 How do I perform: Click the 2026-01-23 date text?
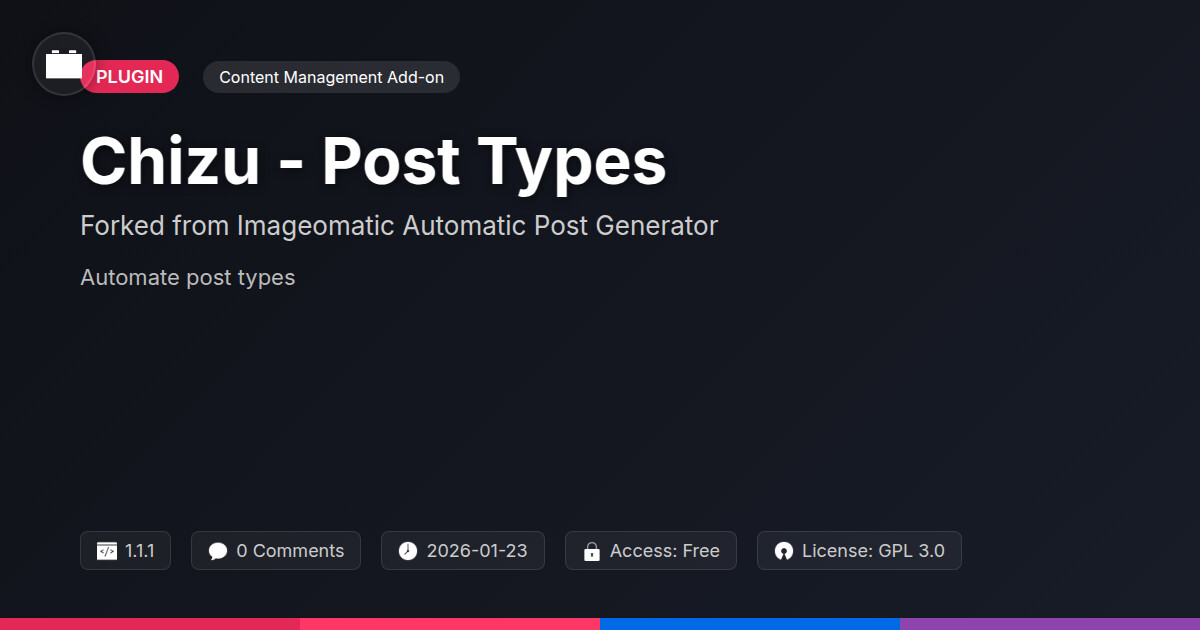(x=476, y=551)
